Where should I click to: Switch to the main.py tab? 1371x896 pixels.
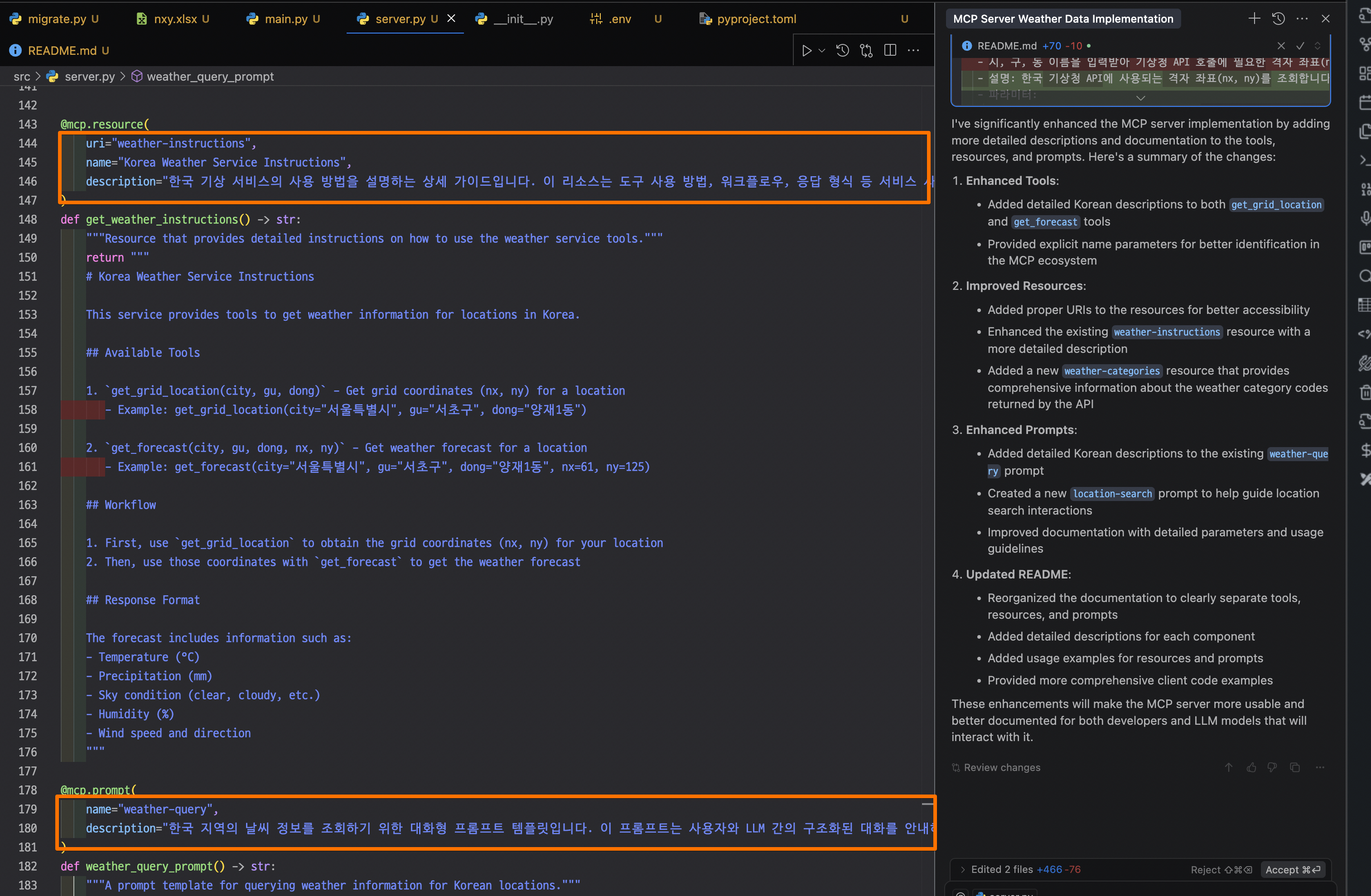(x=286, y=19)
